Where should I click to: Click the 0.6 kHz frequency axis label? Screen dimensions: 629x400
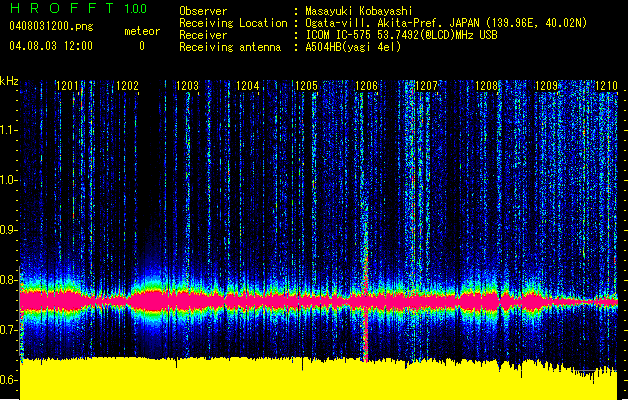[9, 380]
